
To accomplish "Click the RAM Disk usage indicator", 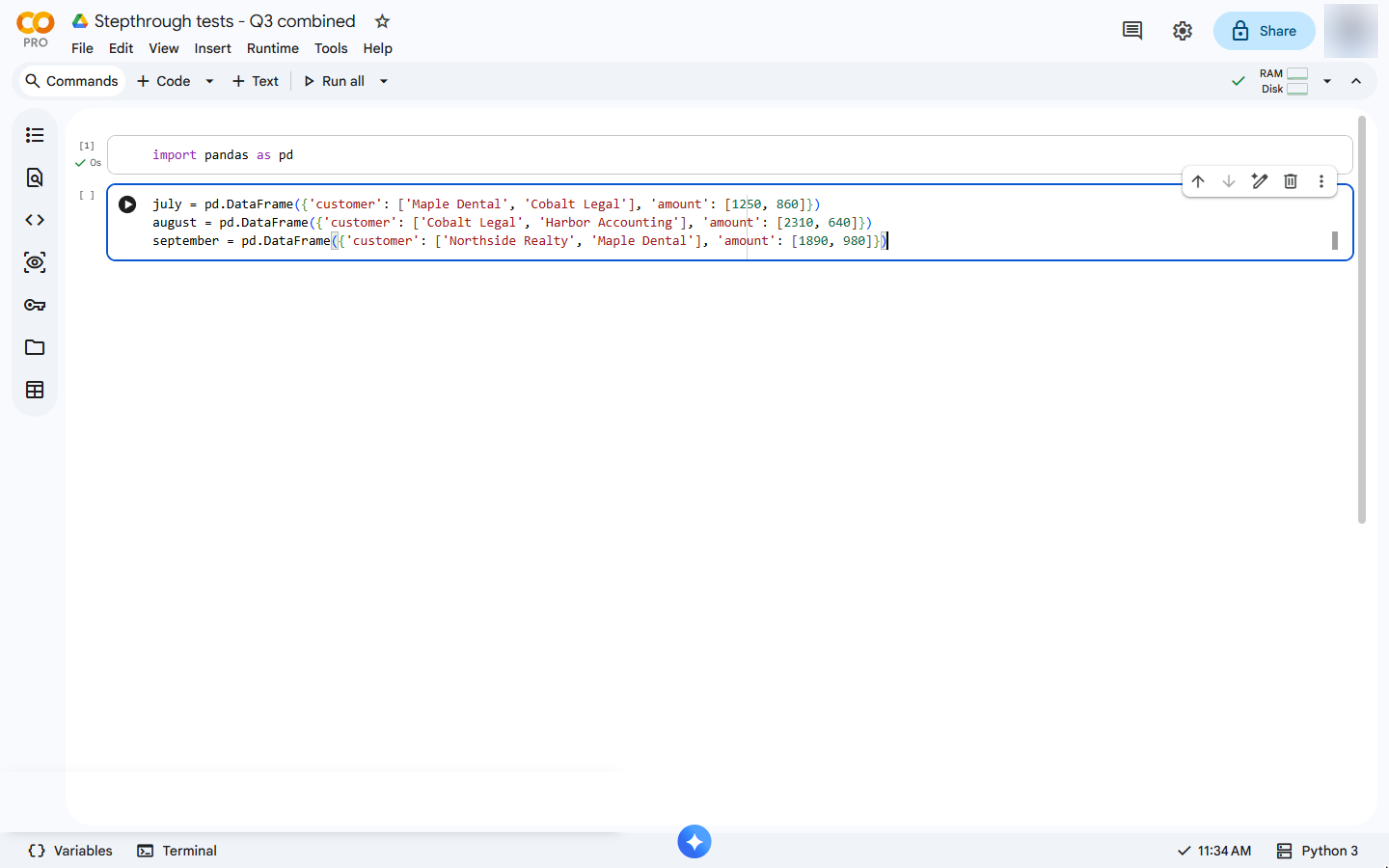I will coord(1284,81).
